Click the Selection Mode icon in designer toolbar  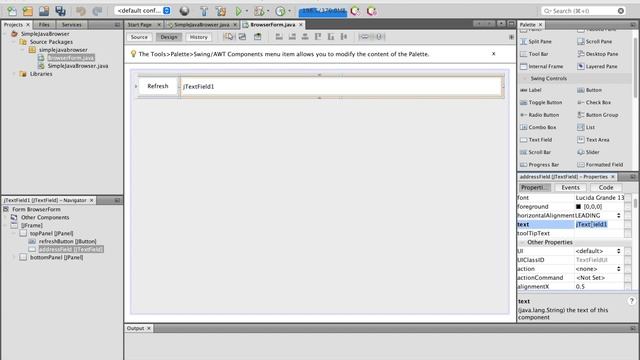click(228, 37)
